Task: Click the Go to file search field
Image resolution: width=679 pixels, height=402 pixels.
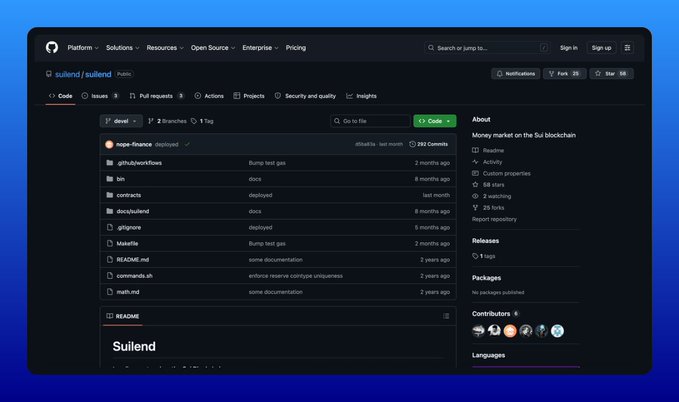Action: click(x=370, y=121)
